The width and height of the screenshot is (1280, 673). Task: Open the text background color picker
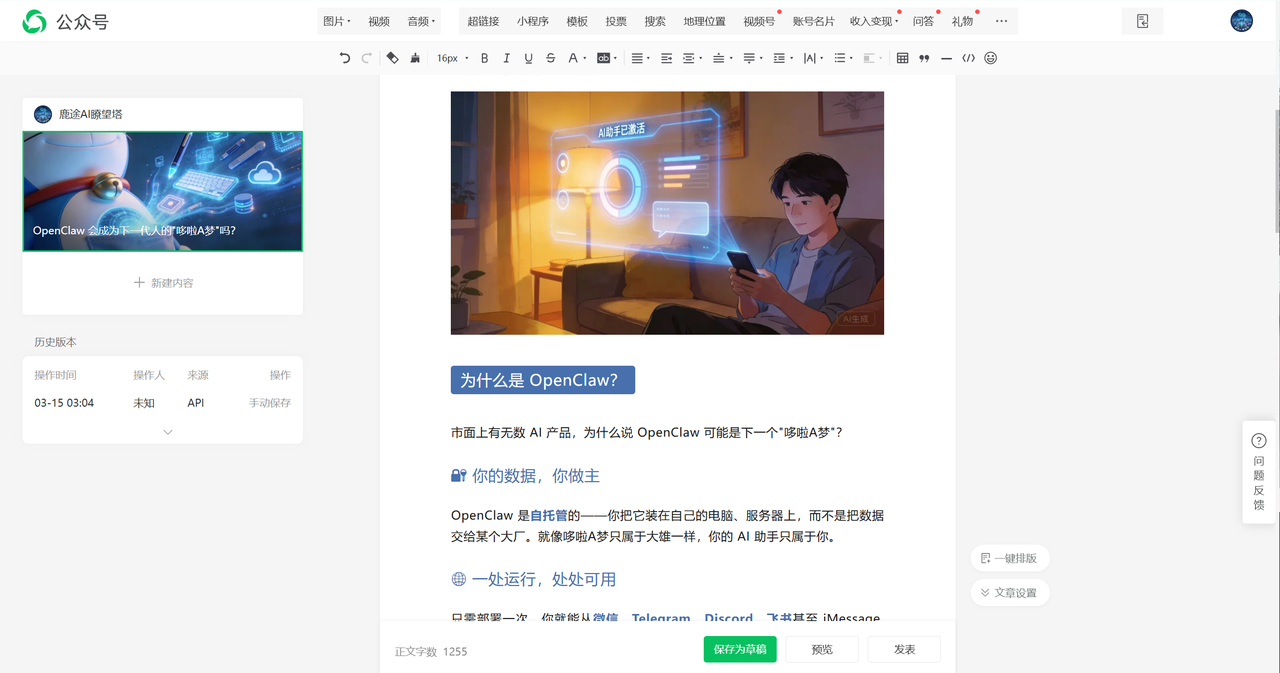point(606,58)
